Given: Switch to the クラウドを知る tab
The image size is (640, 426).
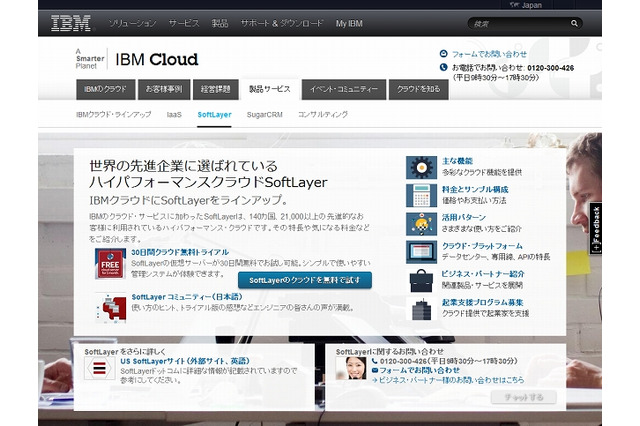Looking at the screenshot, I should click(418, 89).
